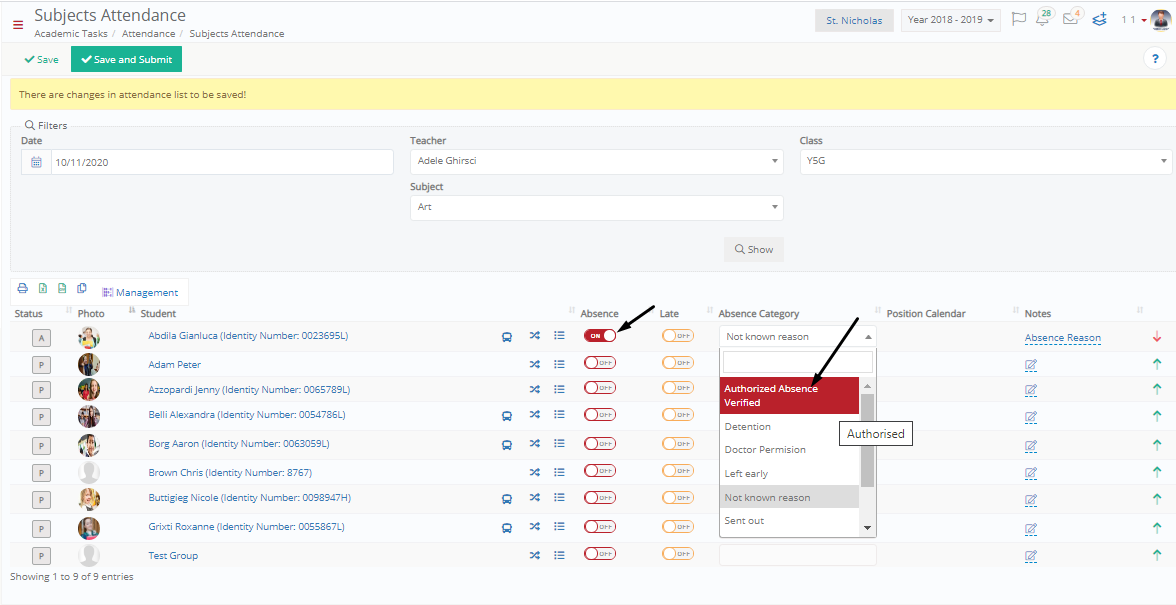Click list icon for Brown Chris
Viewport: 1176px width, 605px height.
tap(559, 472)
